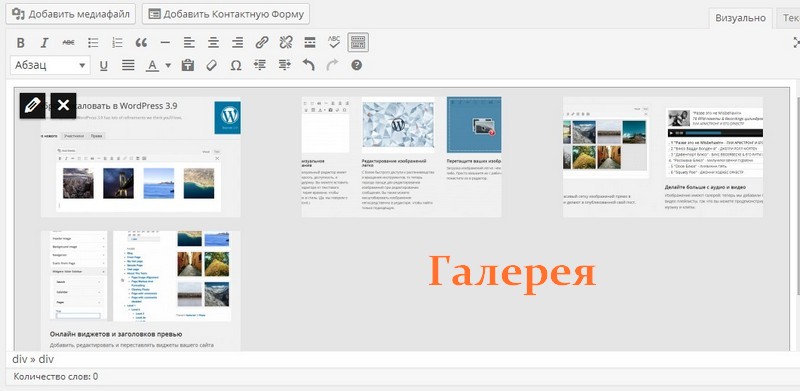Apply blockquote formatting
Screen dimensions: 800x391
click(x=141, y=43)
